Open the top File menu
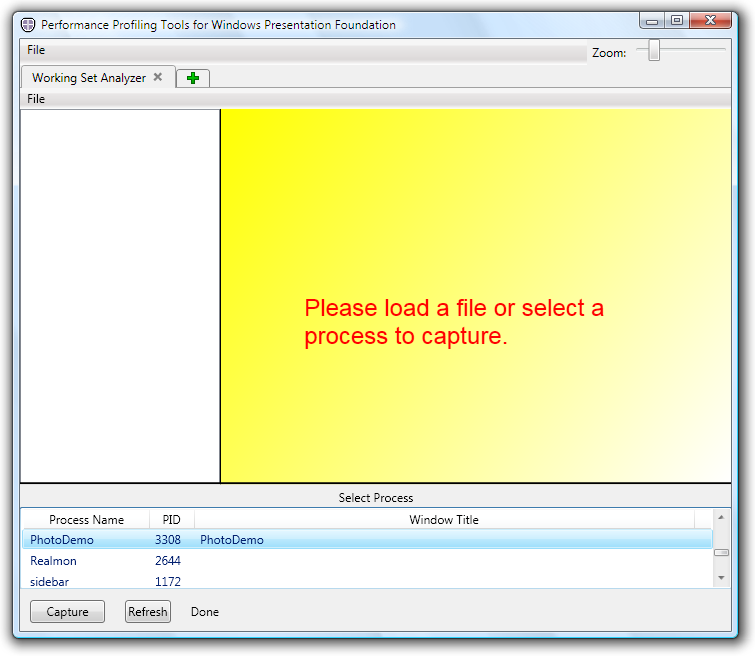The image size is (755, 656). [36, 50]
